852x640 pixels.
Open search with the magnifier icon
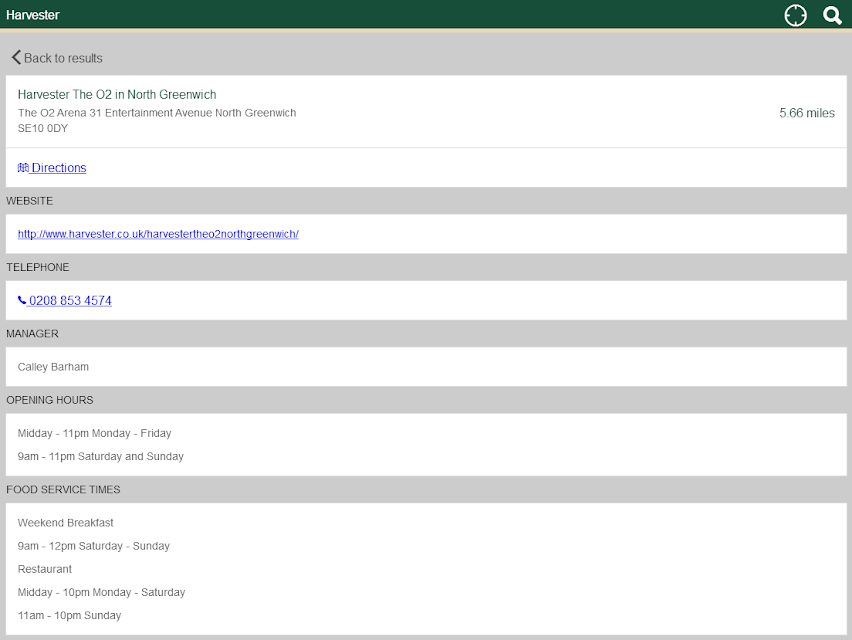pyautogui.click(x=832, y=15)
